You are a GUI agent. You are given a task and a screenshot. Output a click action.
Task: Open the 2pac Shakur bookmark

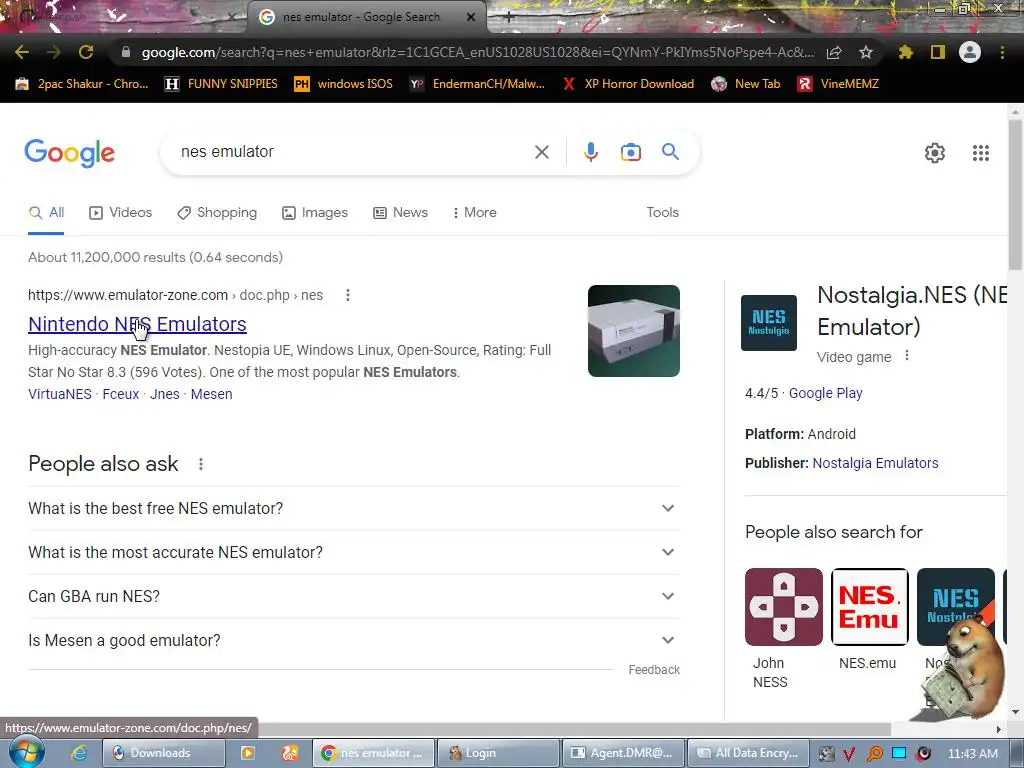(x=82, y=84)
